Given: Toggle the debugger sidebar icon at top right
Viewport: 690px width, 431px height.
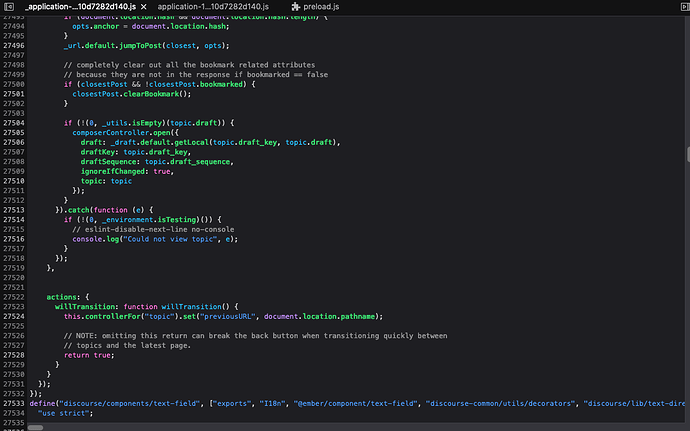Looking at the screenshot, I should [x=685, y=7].
